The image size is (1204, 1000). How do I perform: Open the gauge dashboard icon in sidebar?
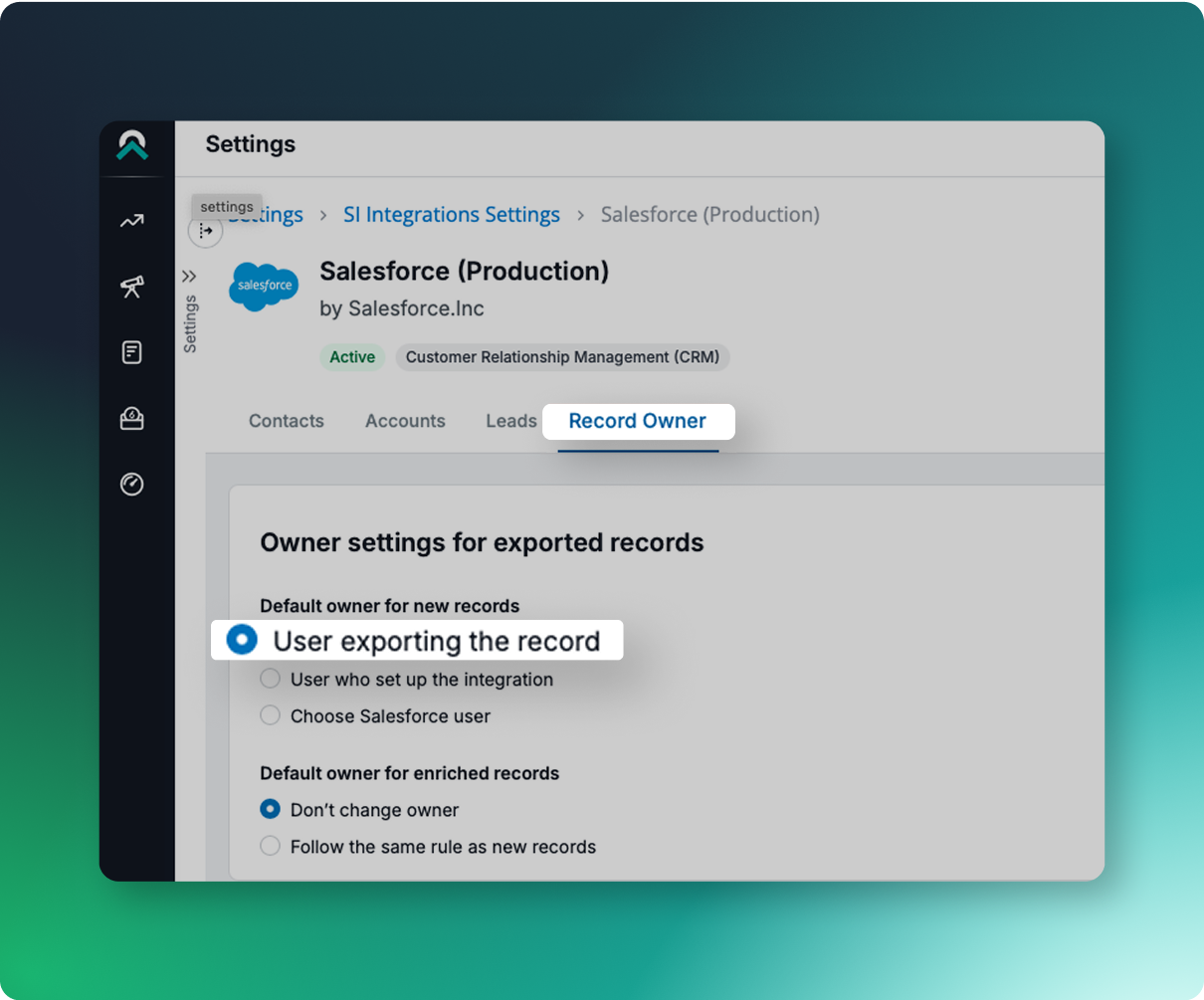[x=132, y=485]
